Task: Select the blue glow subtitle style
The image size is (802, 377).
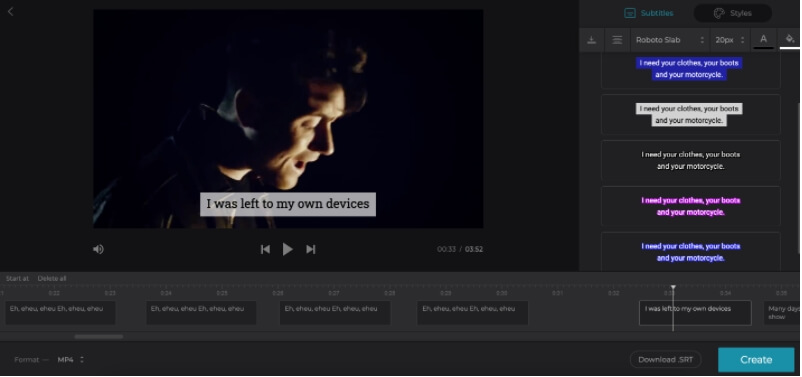Action: pos(690,252)
